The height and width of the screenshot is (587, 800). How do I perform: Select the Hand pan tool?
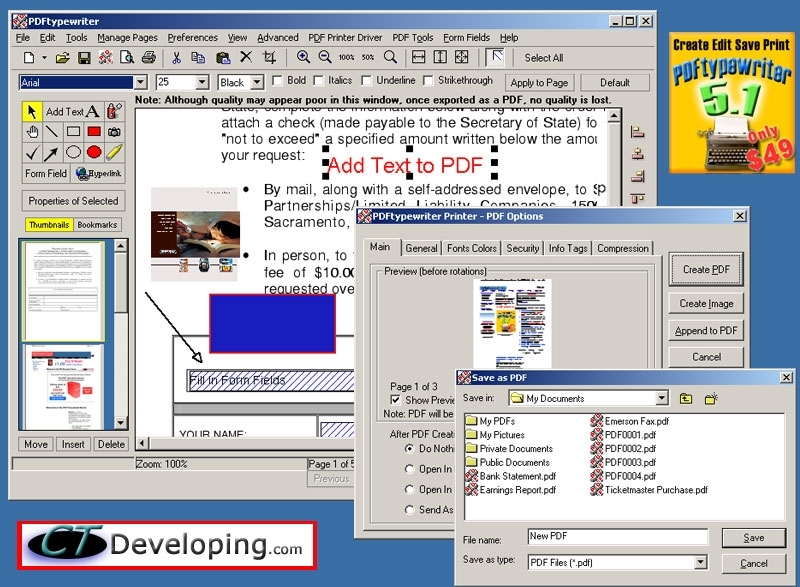coord(32,132)
